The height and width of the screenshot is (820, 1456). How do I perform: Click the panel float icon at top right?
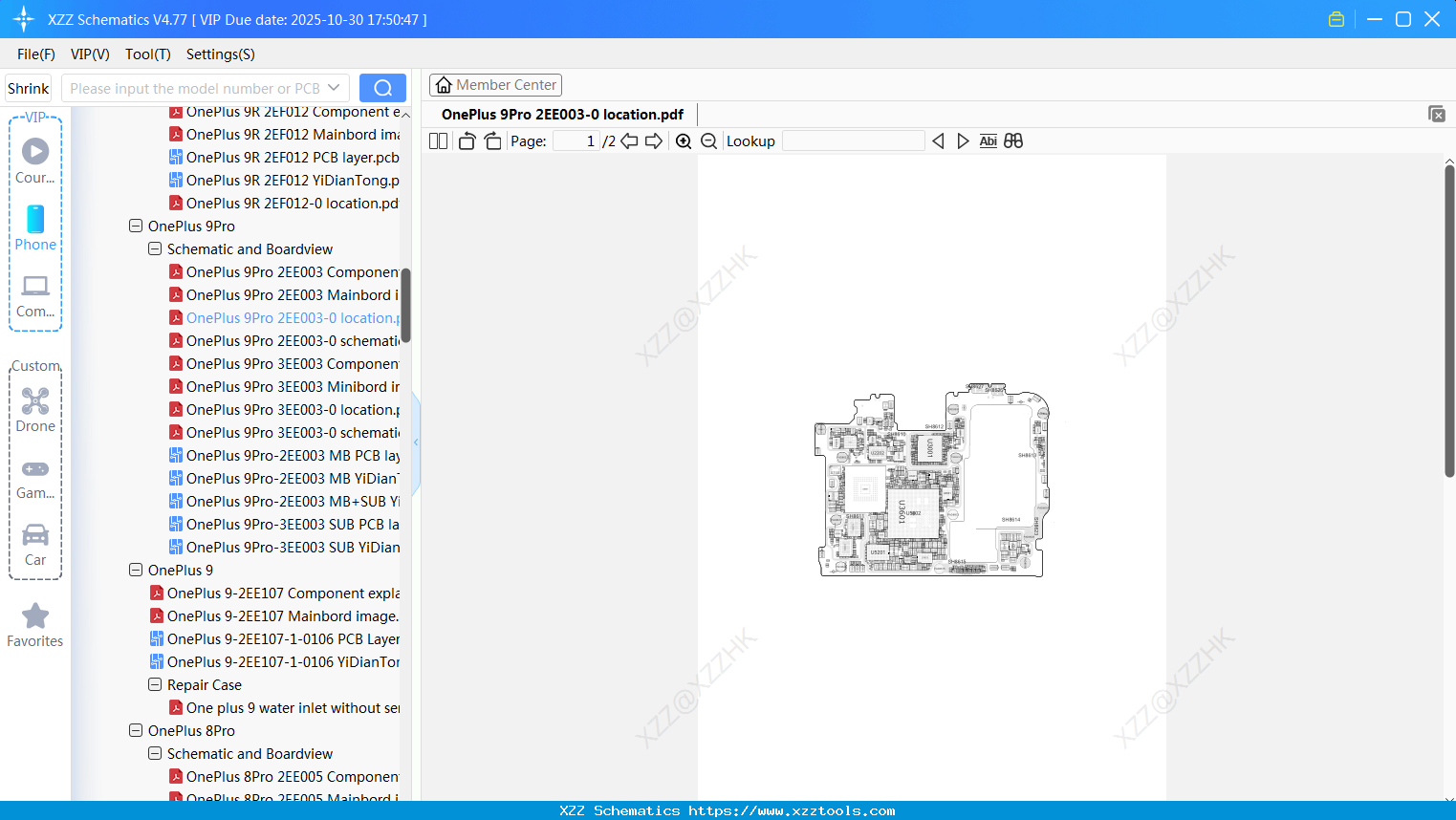point(1437,114)
